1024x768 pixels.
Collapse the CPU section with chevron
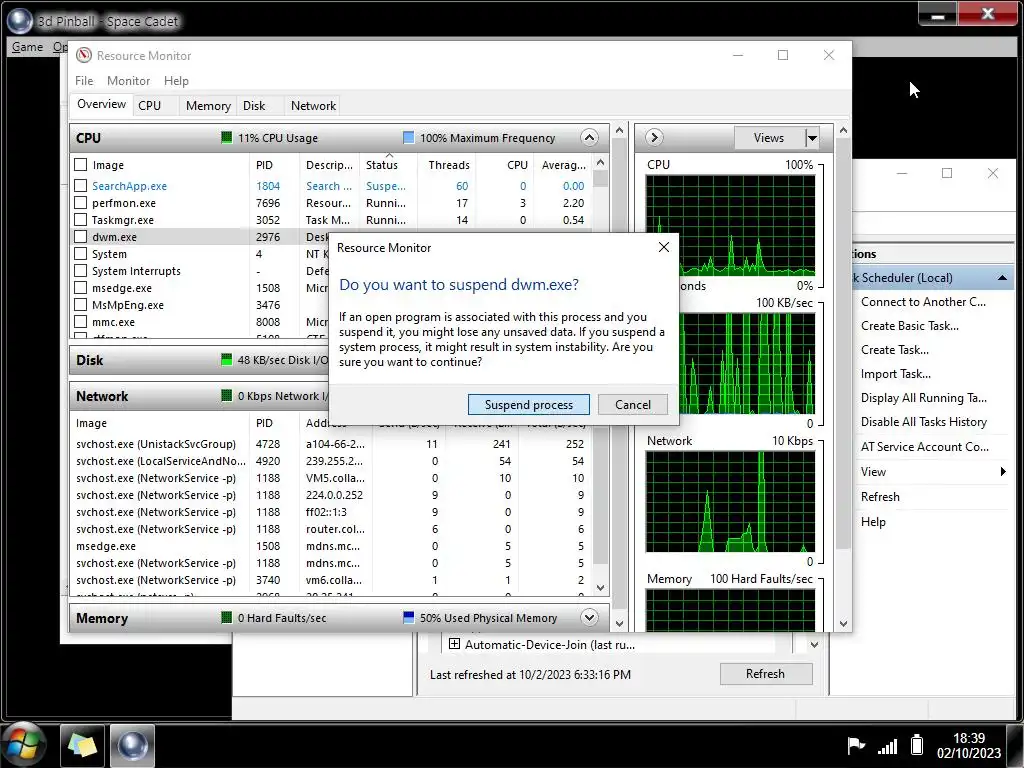pos(588,138)
